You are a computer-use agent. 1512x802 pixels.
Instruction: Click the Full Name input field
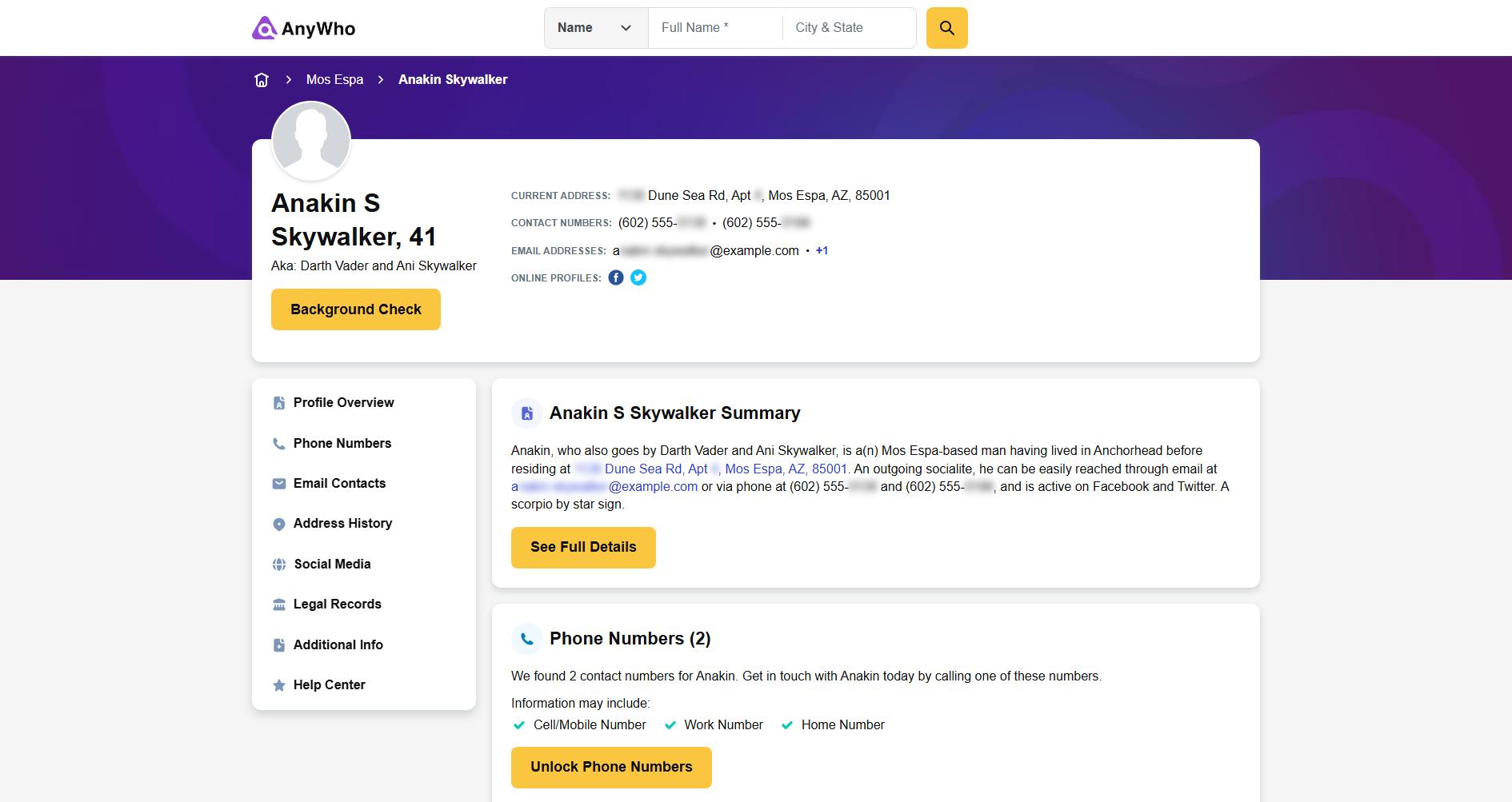coord(715,28)
